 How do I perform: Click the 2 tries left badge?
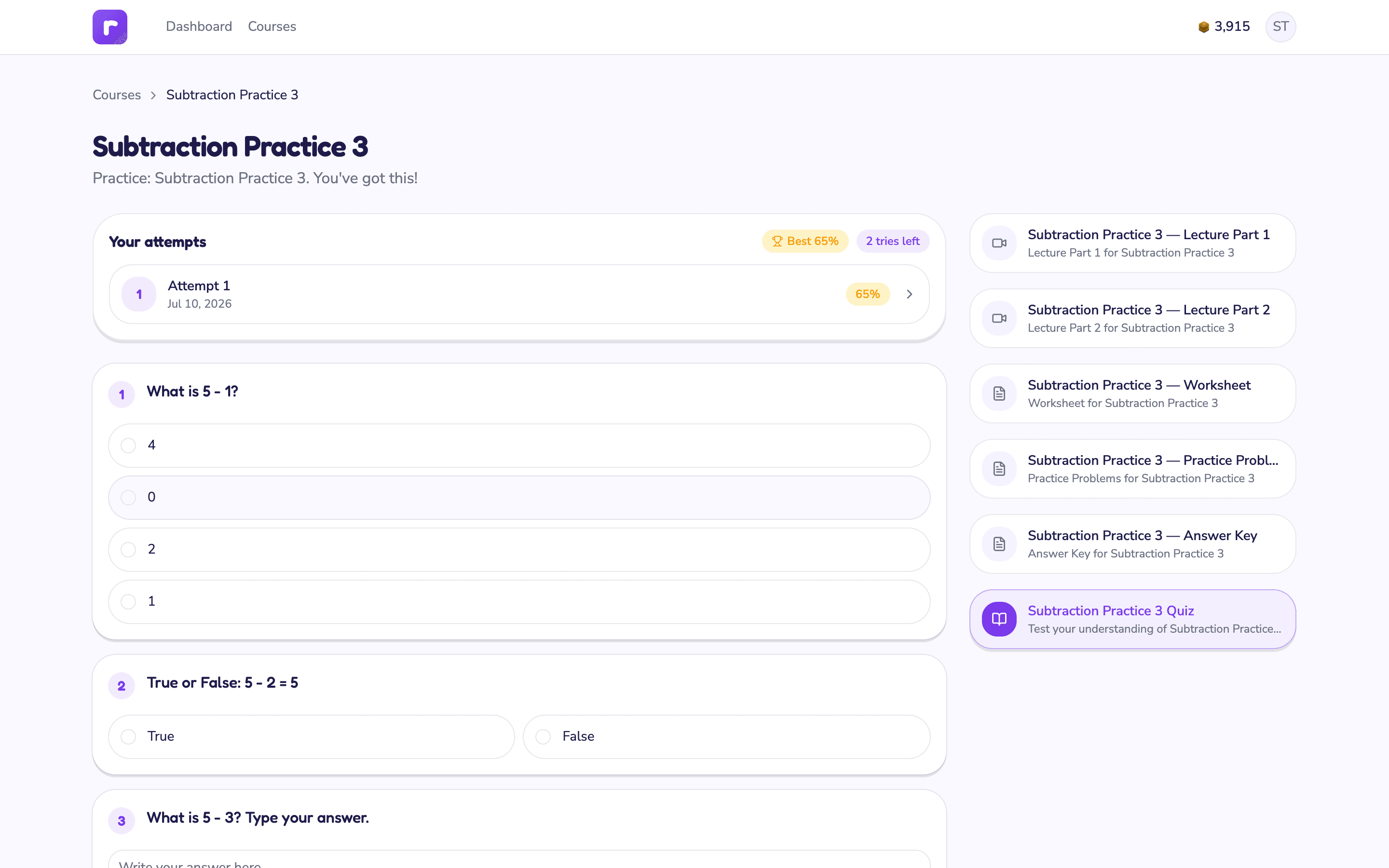[893, 241]
